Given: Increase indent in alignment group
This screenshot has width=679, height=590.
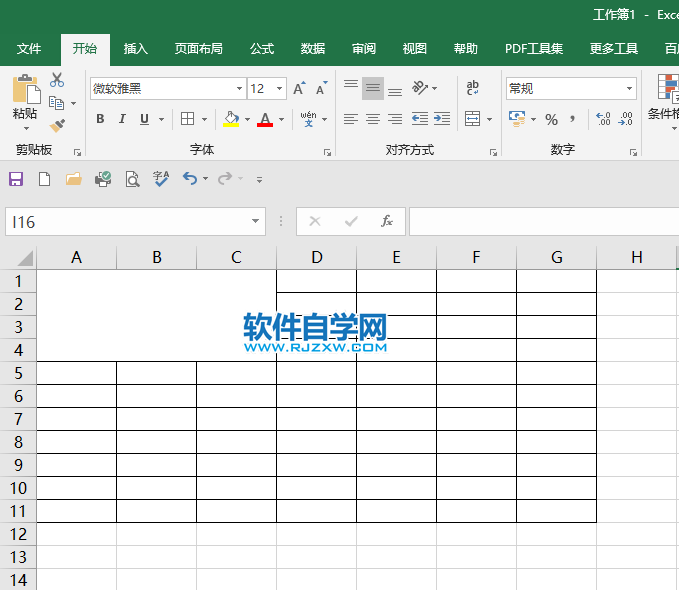Looking at the screenshot, I should pos(442,119).
